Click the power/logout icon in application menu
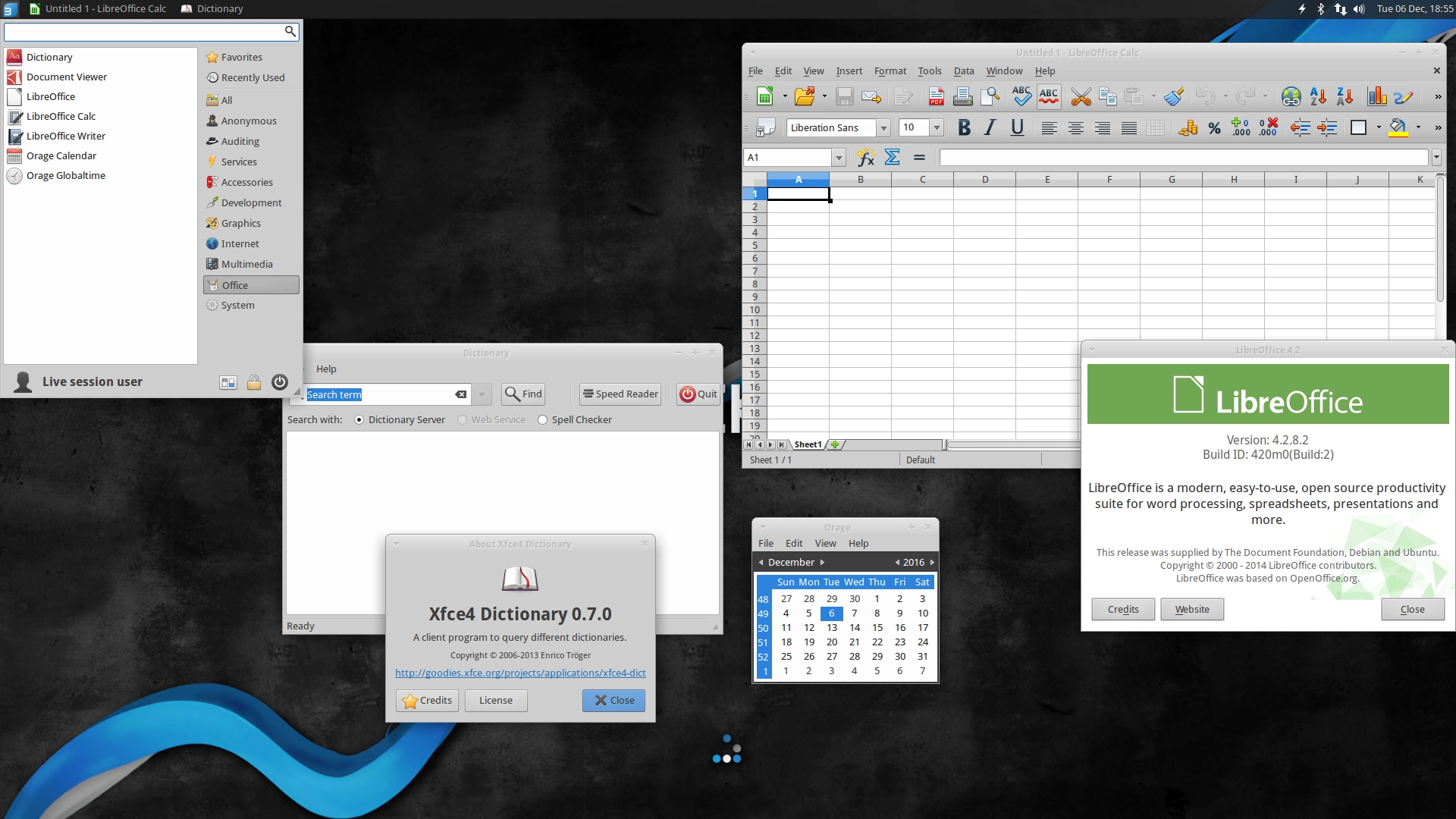Viewport: 1456px width, 819px height. (279, 382)
